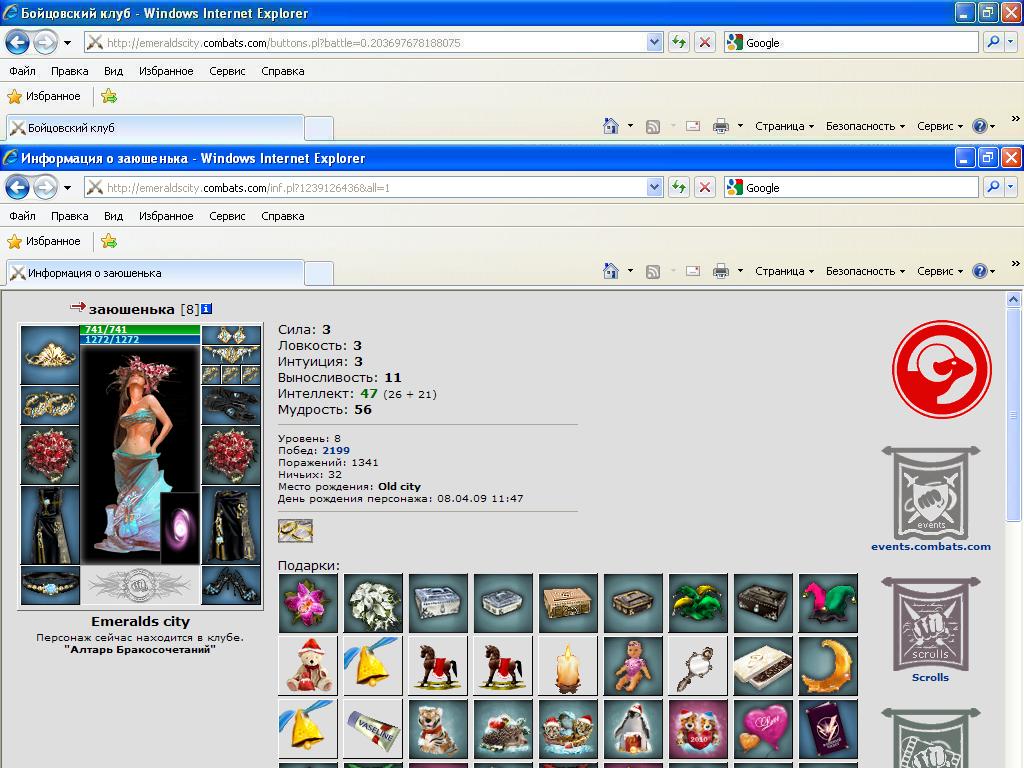
Task: Click the Add to favorites bar icon in front window
Action: pos(109,241)
